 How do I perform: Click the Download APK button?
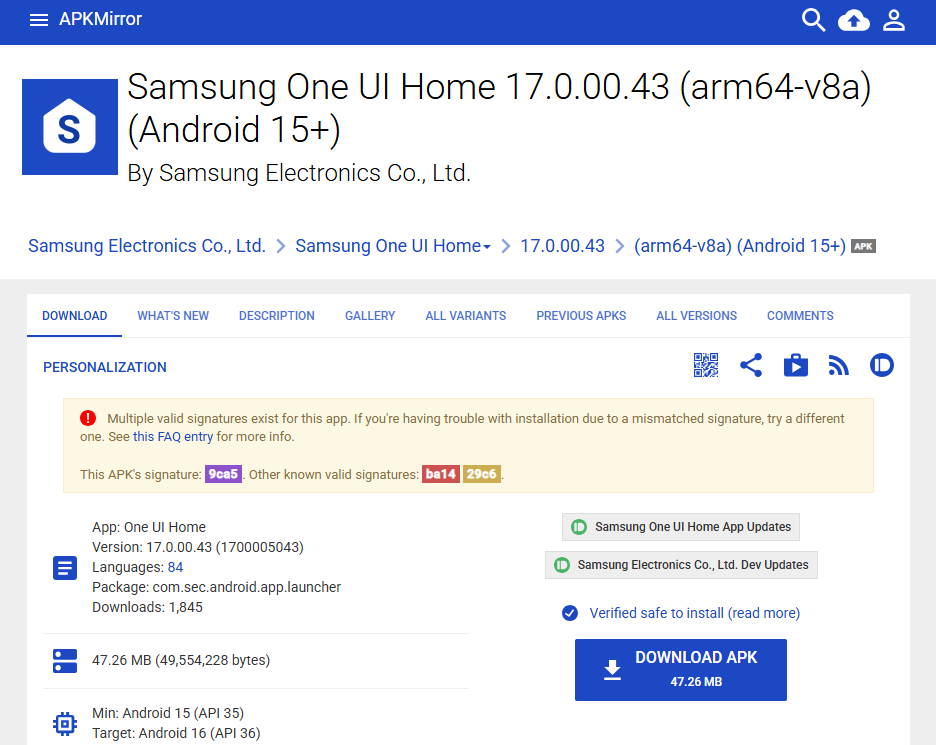(x=680, y=670)
